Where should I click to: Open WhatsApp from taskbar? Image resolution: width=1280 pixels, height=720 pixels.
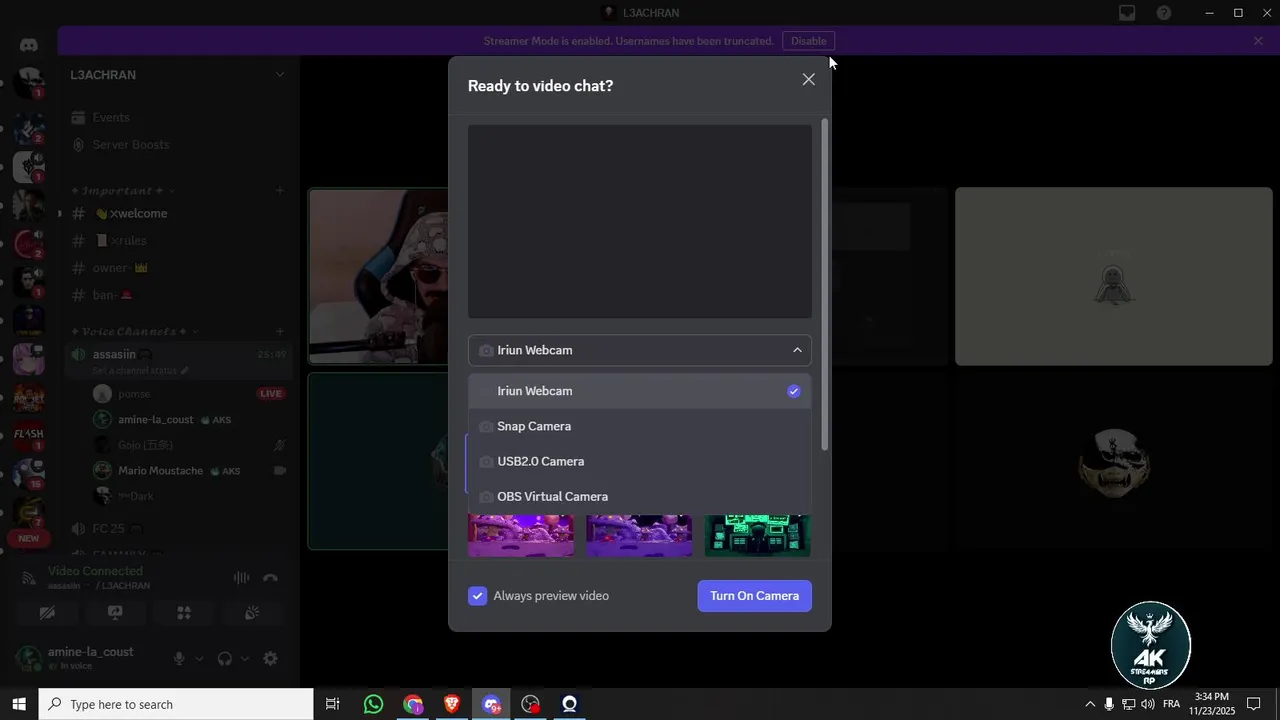pos(373,704)
